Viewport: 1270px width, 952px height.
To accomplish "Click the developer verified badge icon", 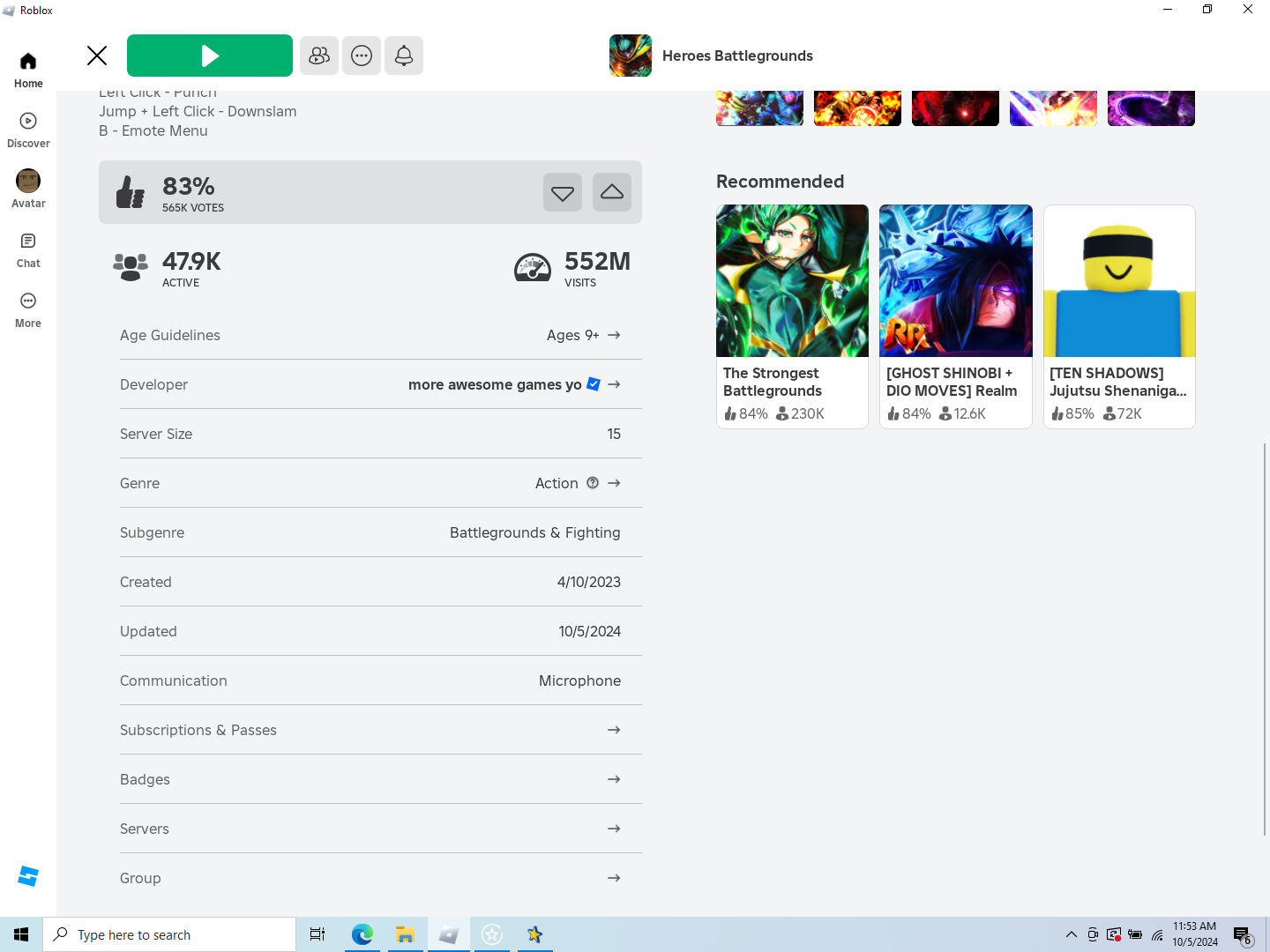I will point(594,383).
